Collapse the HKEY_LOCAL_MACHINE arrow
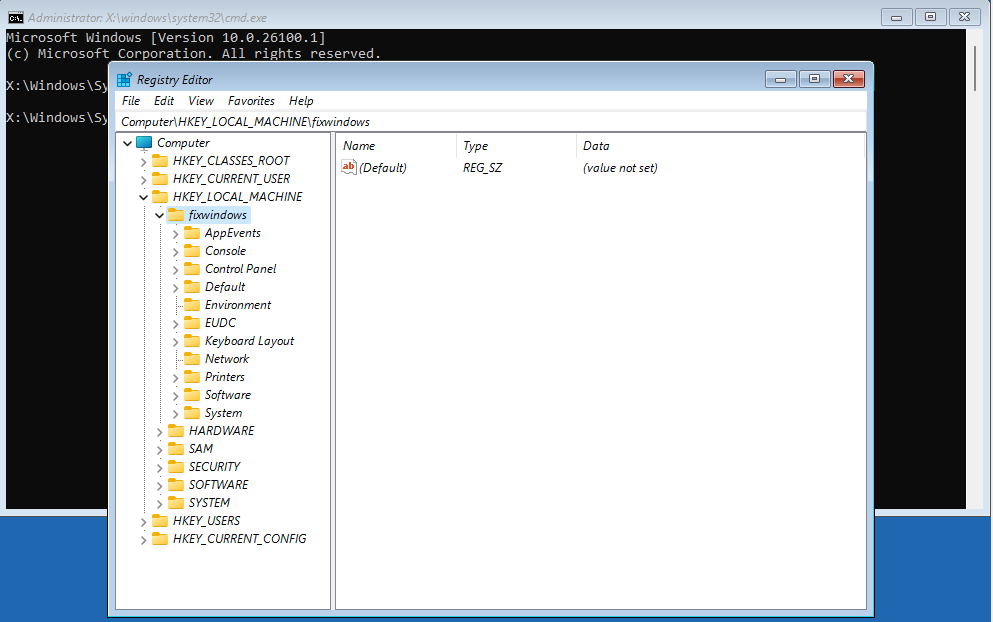993x622 pixels. (x=143, y=197)
